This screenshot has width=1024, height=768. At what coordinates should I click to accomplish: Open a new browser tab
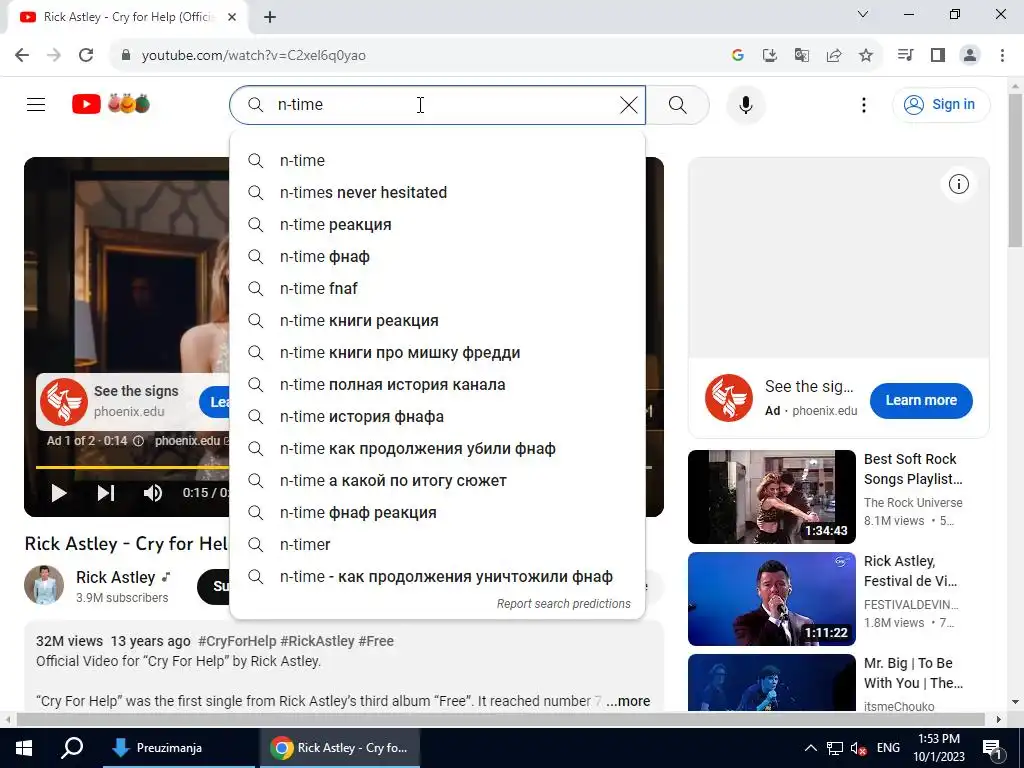tap(270, 17)
